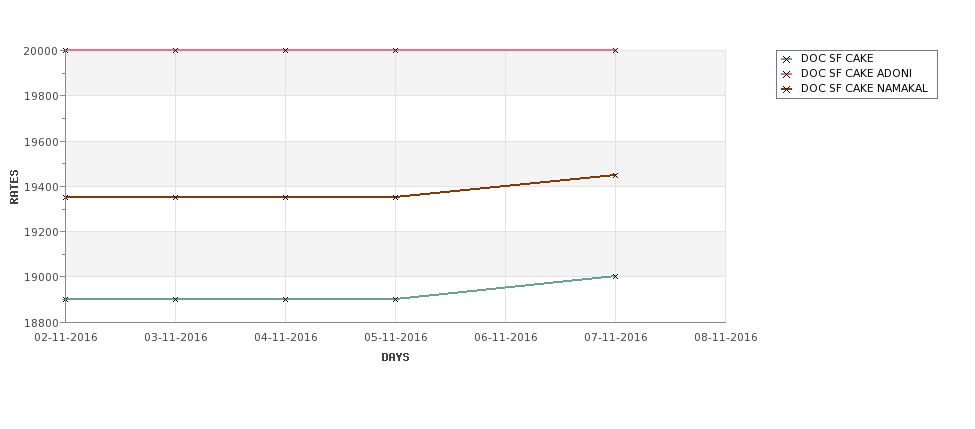Click the NAMAKAL marker on 05-11-2016
The image size is (975, 429).
pyautogui.click(x=395, y=197)
